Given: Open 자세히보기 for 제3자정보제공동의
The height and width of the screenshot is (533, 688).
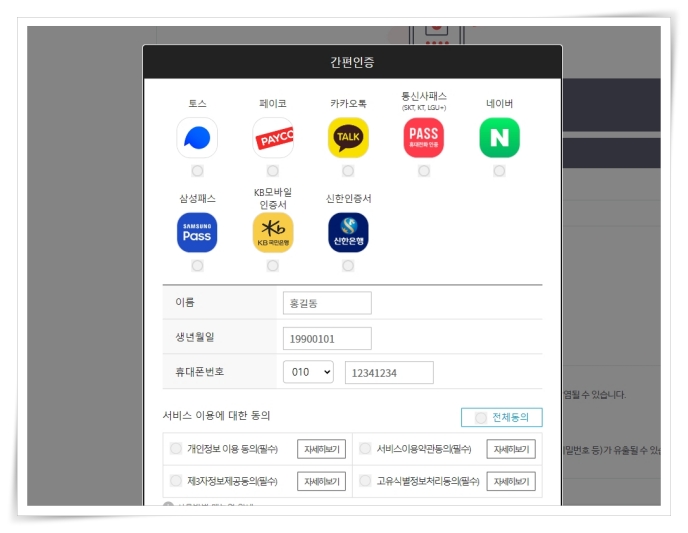Looking at the screenshot, I should click(322, 481).
